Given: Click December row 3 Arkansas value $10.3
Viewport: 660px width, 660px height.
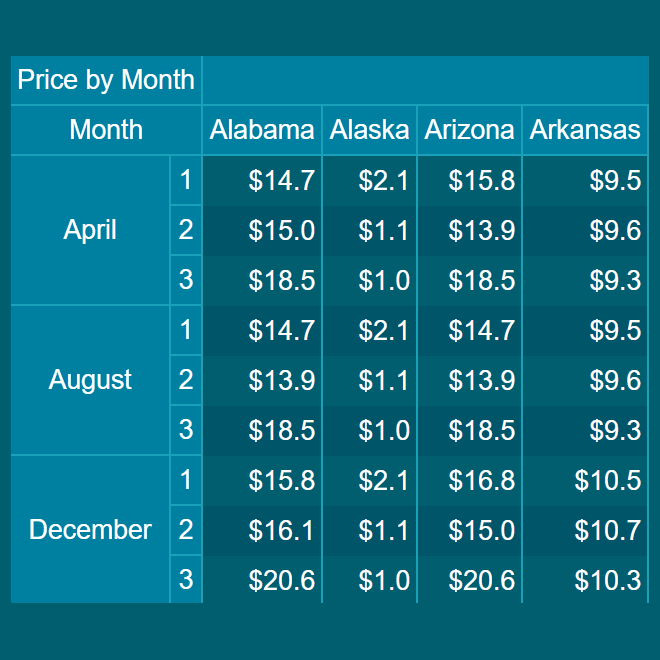Looking at the screenshot, I should pyautogui.click(x=585, y=580).
